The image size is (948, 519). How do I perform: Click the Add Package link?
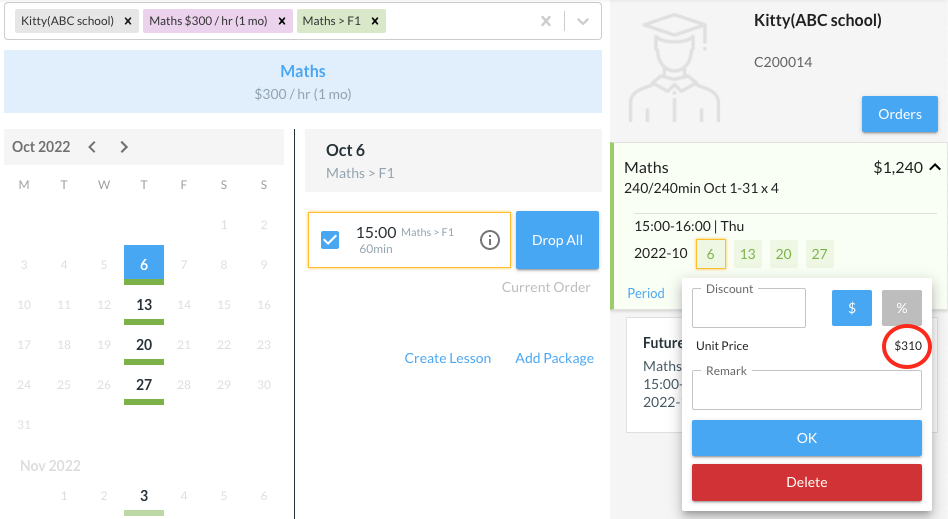click(x=554, y=358)
